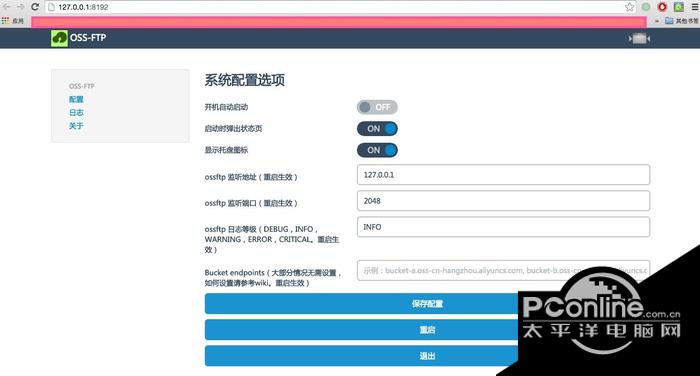This screenshot has width=700, height=376.
Task: Click the Bucket endpoints label text
Action: 273,278
